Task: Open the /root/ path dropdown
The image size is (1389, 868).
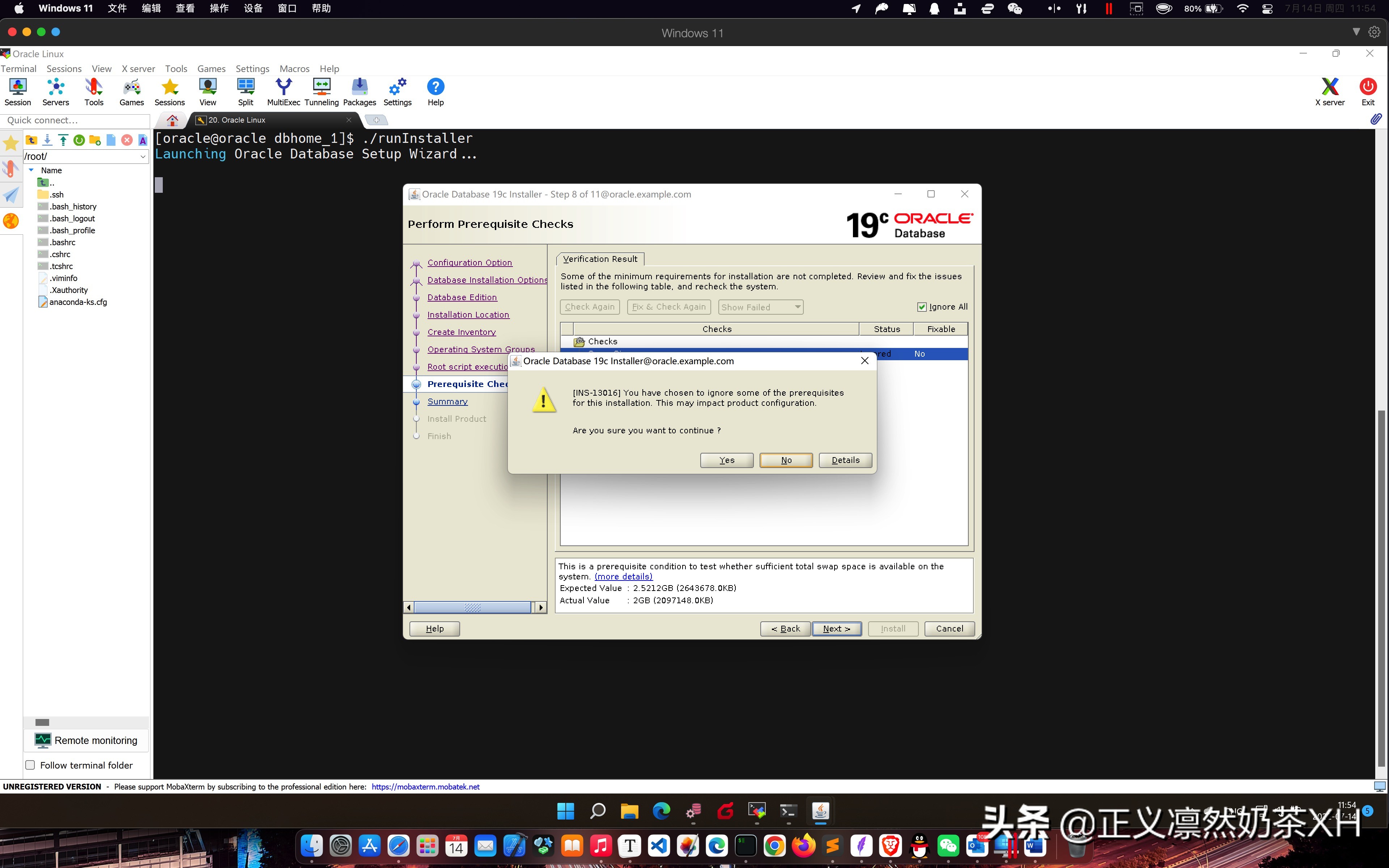Action: click(143, 156)
